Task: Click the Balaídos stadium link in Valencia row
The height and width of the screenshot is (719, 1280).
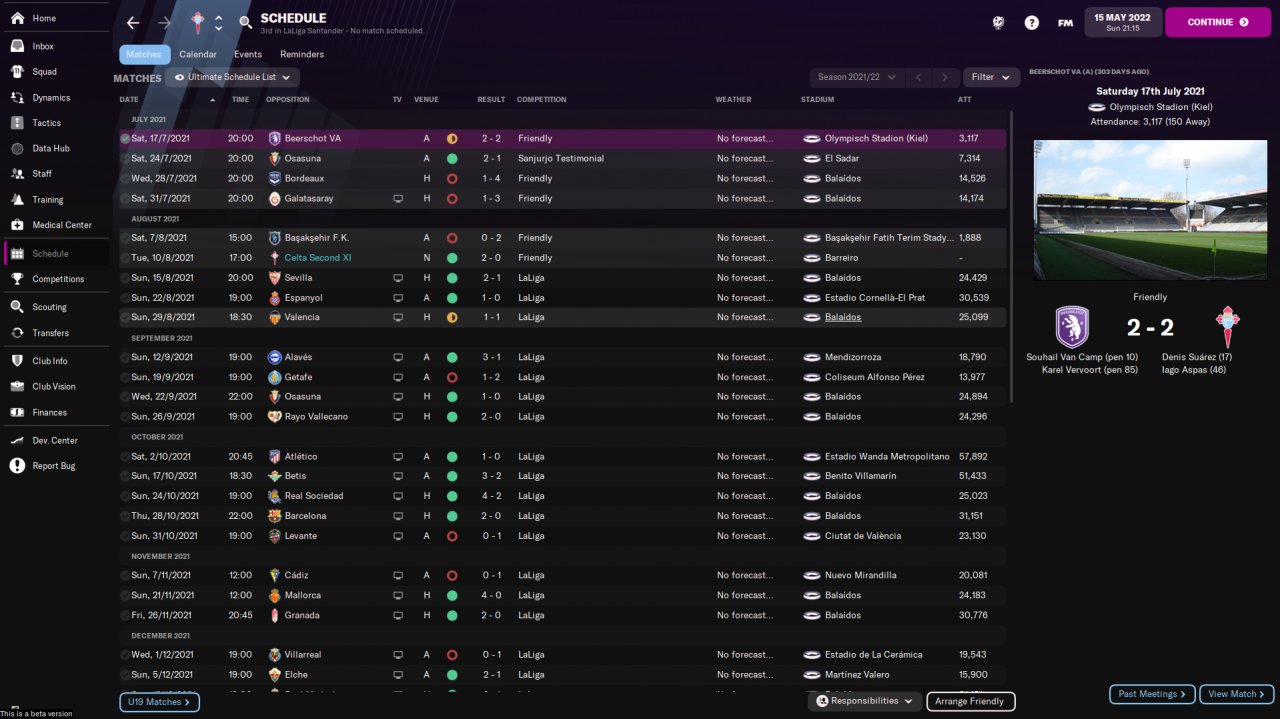Action: (843, 318)
